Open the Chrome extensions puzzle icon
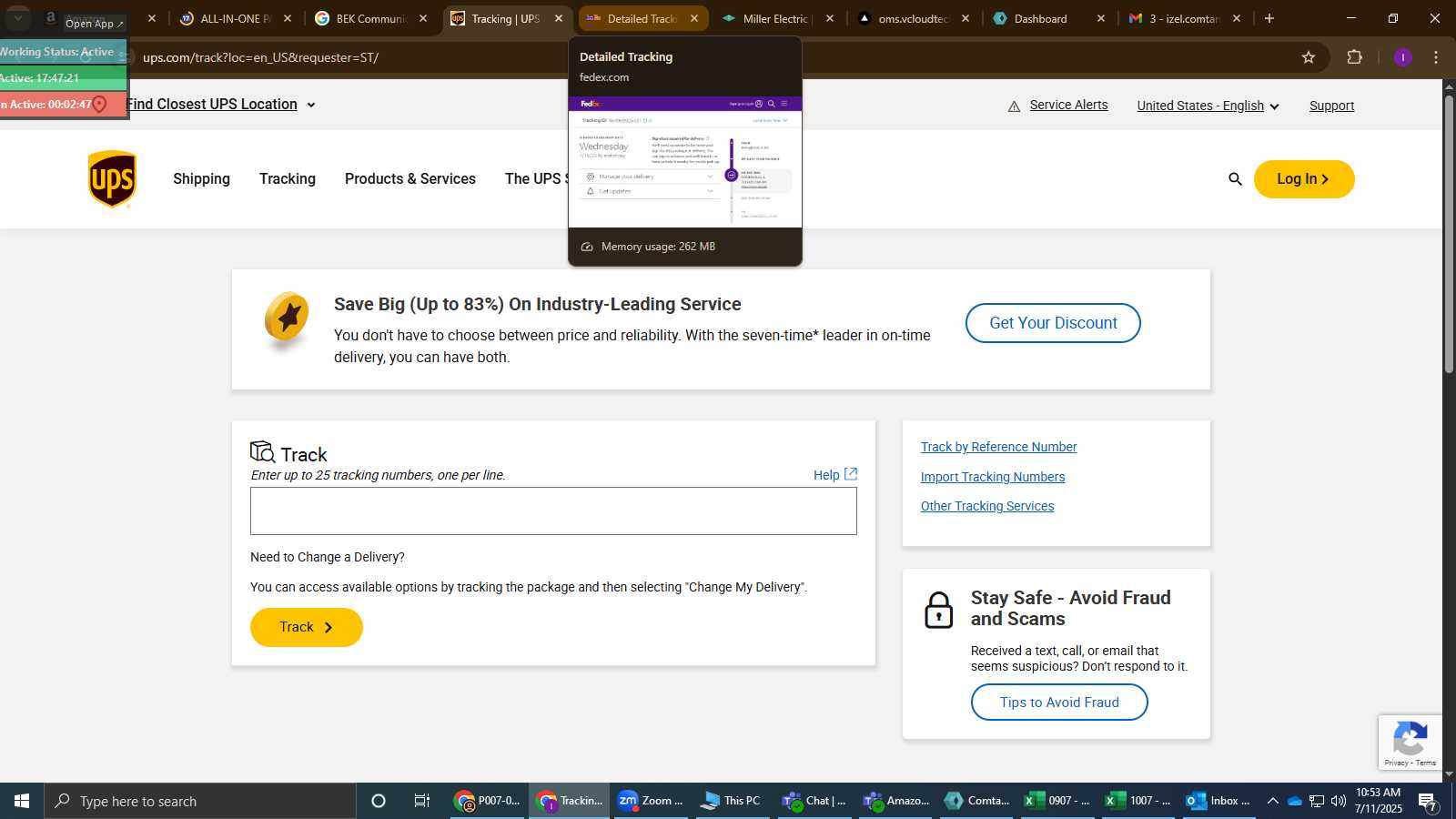This screenshot has height=819, width=1456. pyautogui.click(x=1355, y=57)
